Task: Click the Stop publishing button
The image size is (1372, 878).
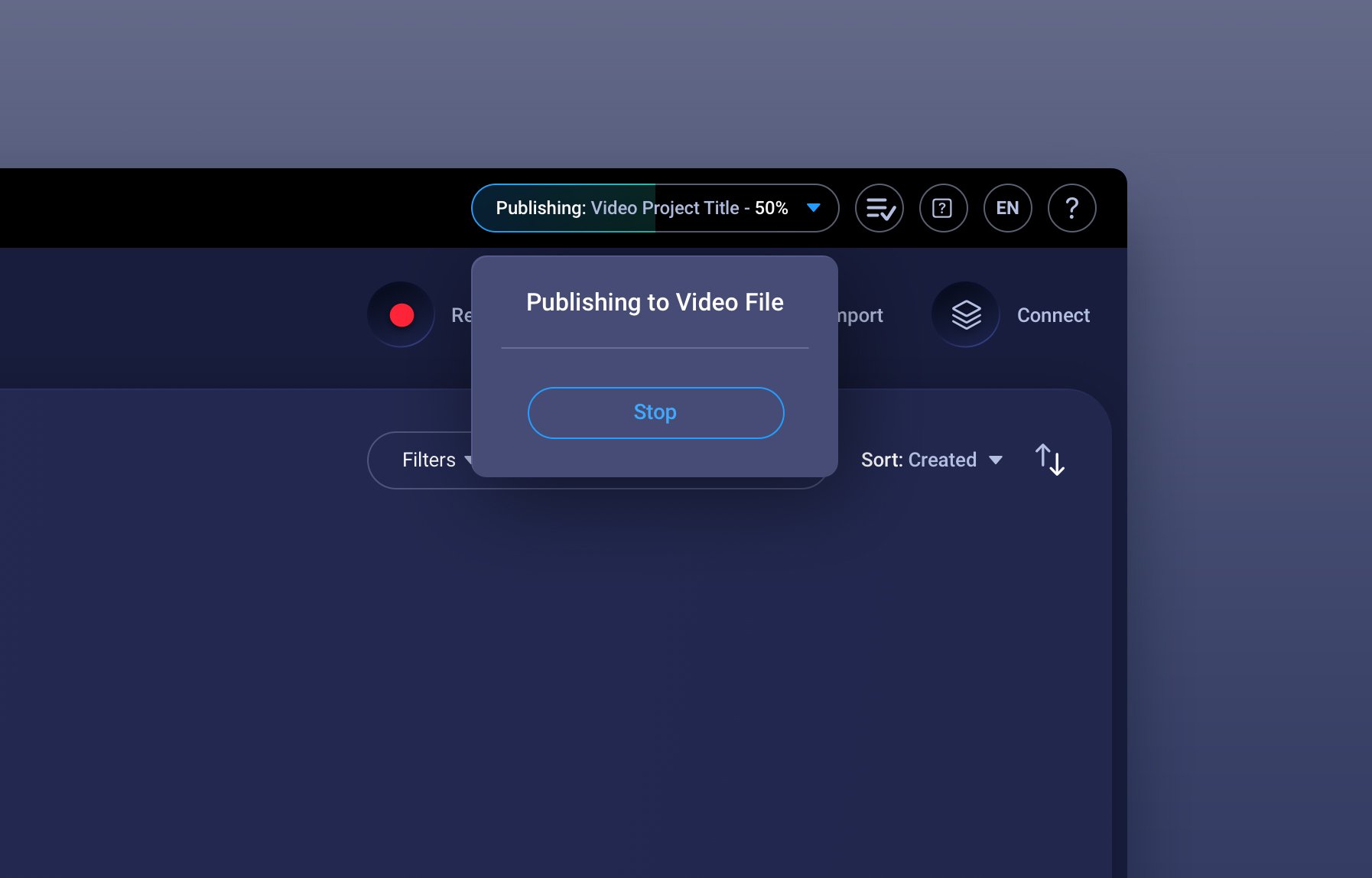Action: pyautogui.click(x=655, y=413)
